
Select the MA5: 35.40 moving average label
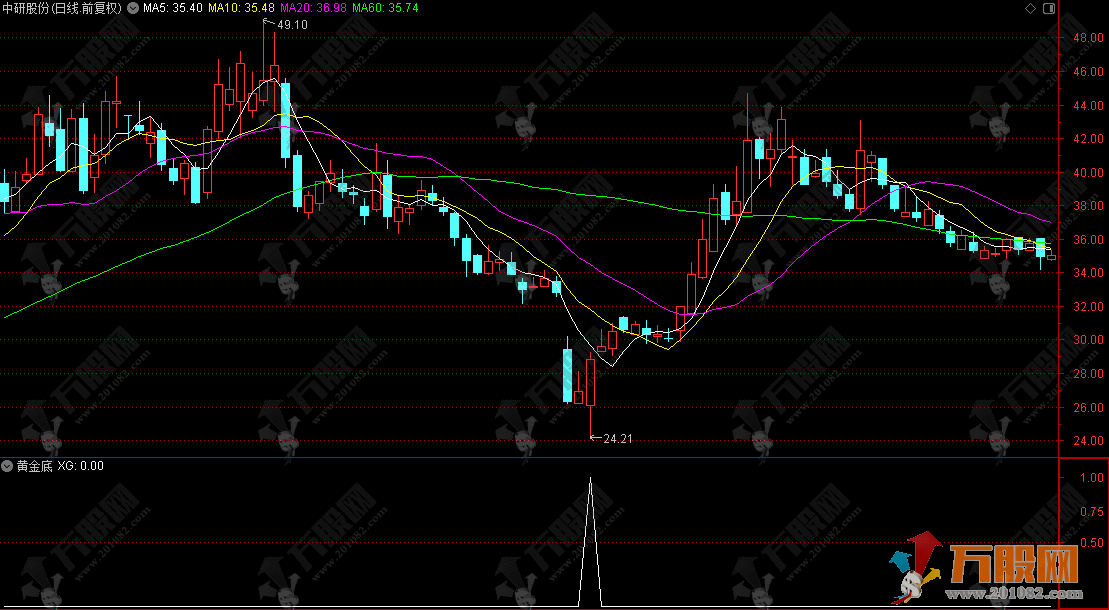click(173, 8)
